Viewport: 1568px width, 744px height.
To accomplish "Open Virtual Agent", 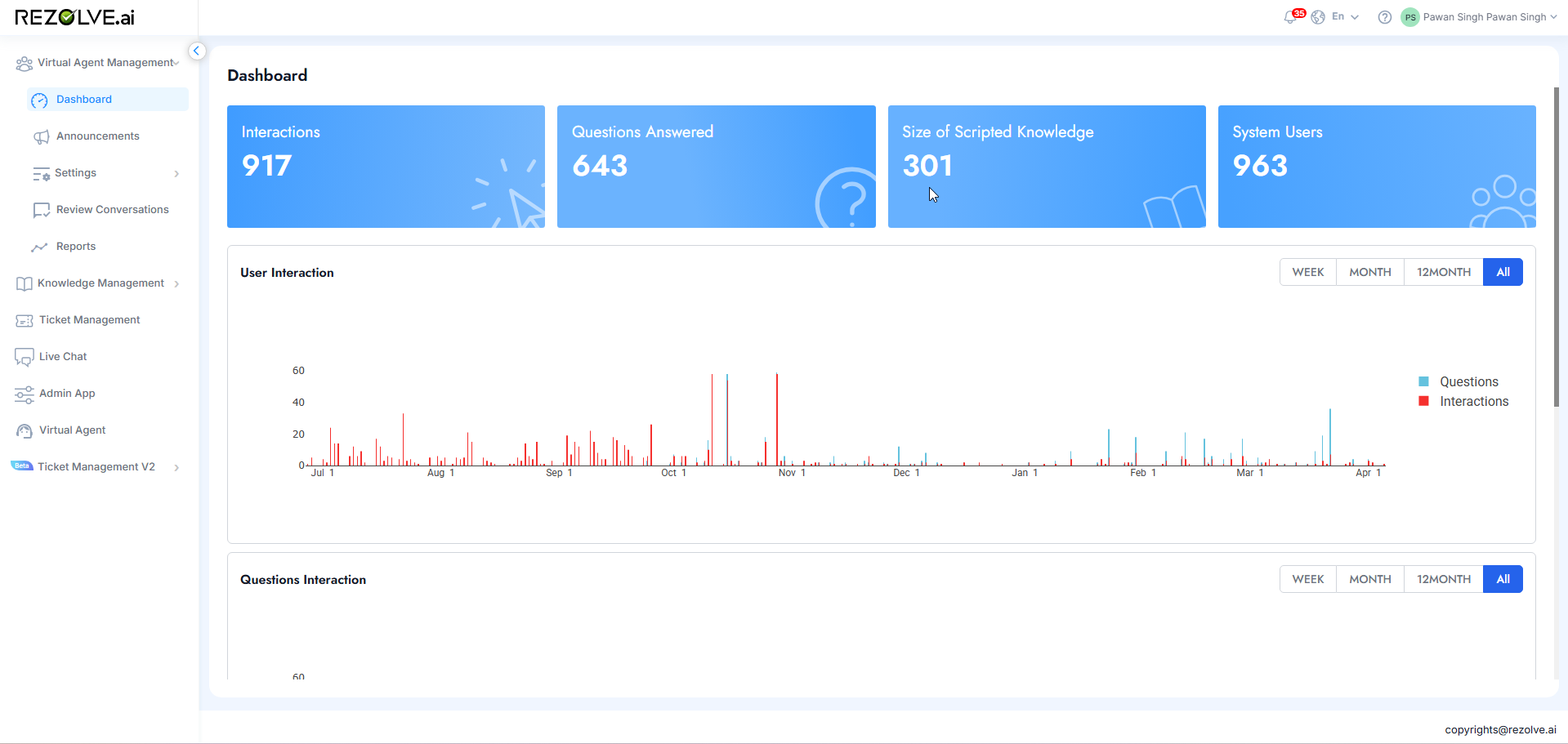I will tap(73, 430).
